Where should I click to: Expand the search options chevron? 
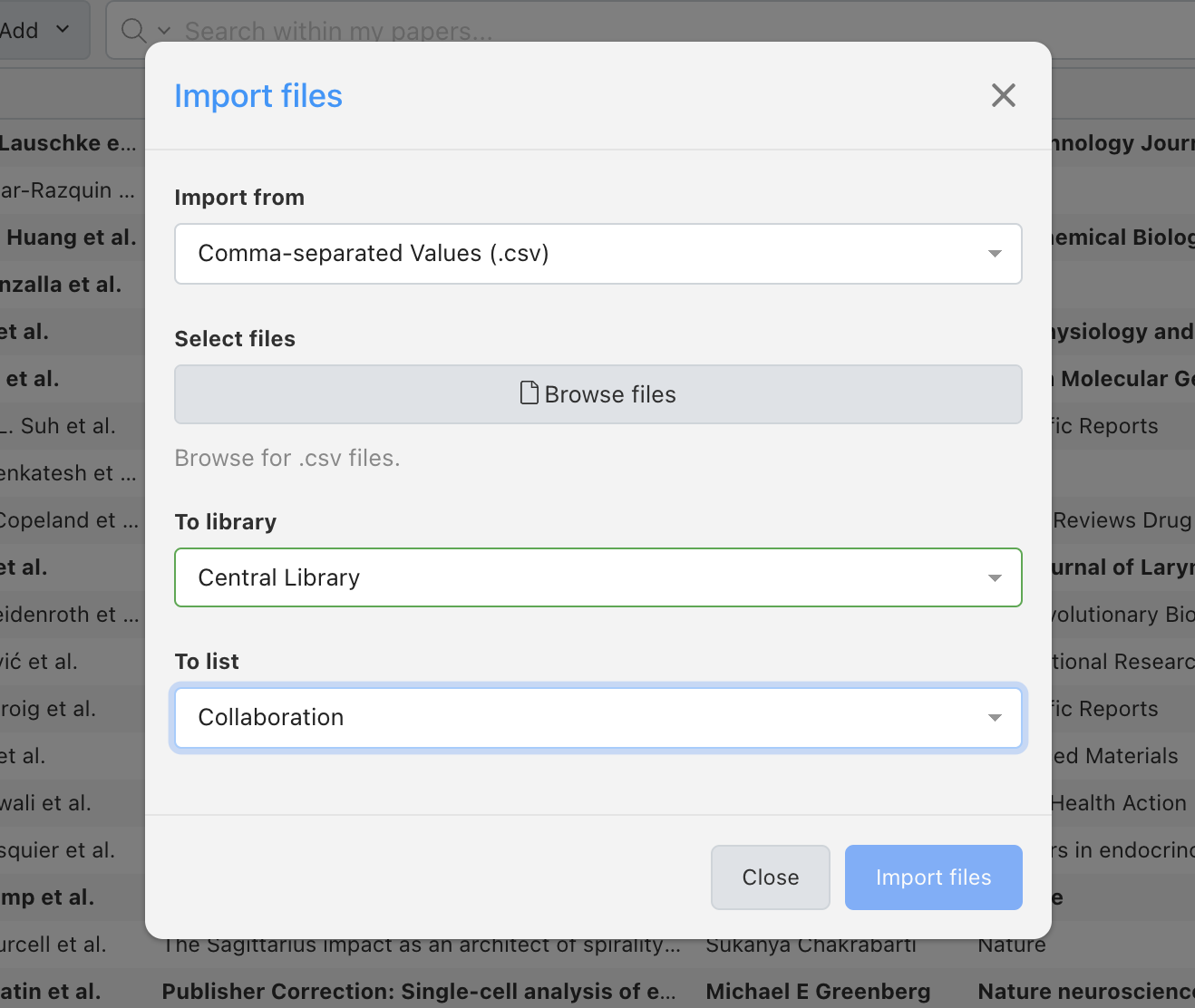(164, 31)
